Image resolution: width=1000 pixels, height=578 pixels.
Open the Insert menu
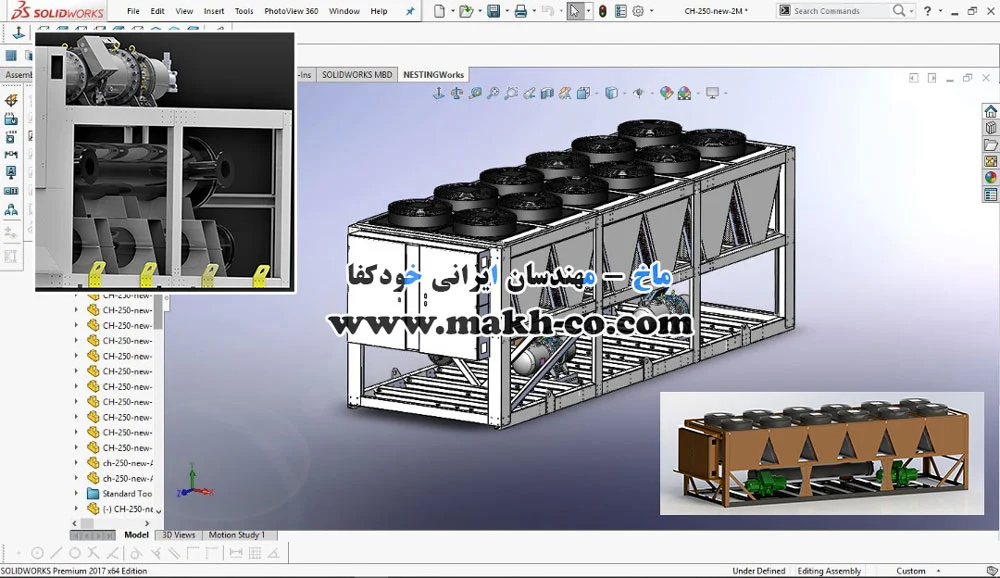pyautogui.click(x=214, y=11)
